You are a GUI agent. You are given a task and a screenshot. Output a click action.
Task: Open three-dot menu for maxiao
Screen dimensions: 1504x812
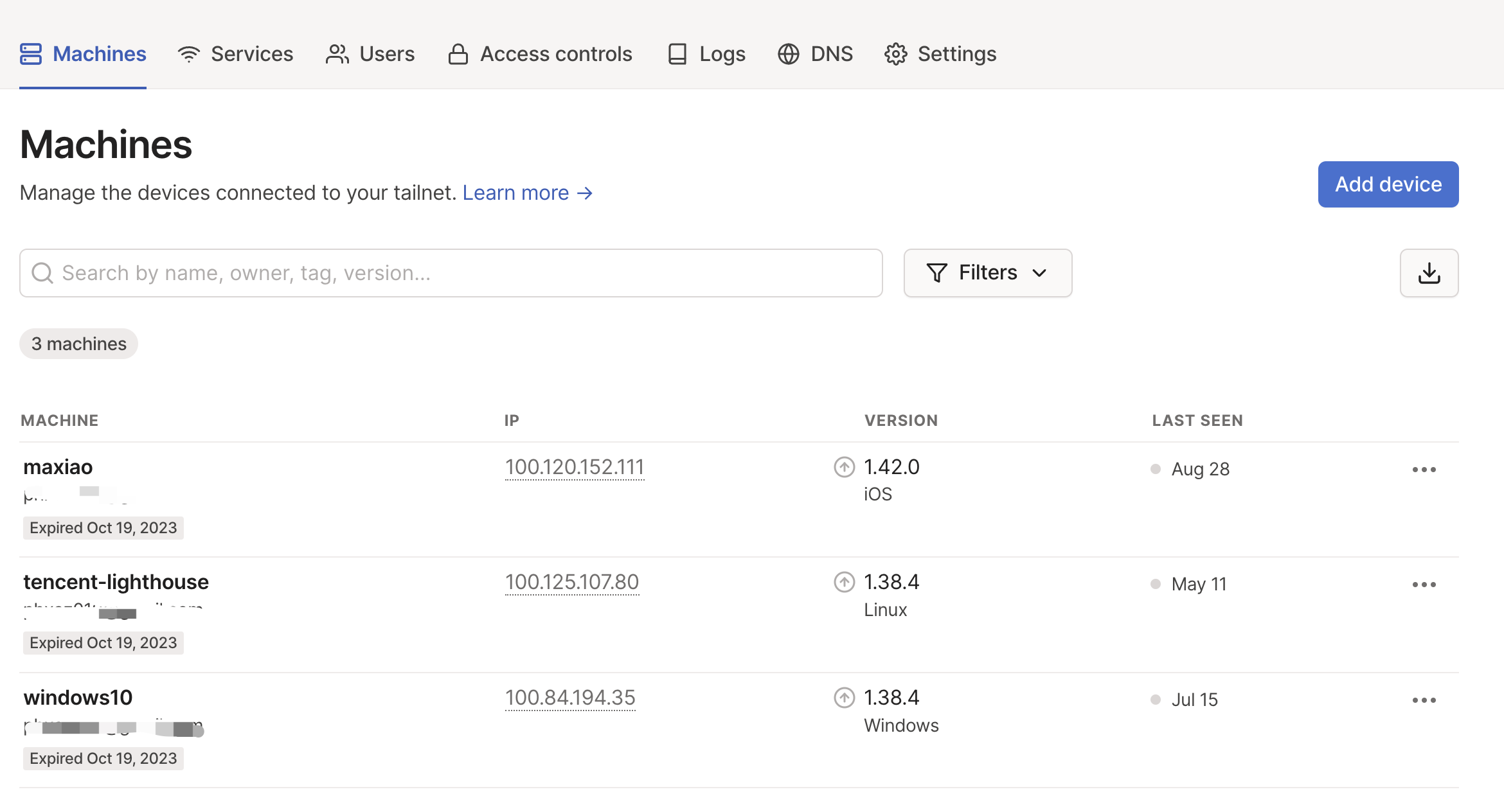[1424, 470]
